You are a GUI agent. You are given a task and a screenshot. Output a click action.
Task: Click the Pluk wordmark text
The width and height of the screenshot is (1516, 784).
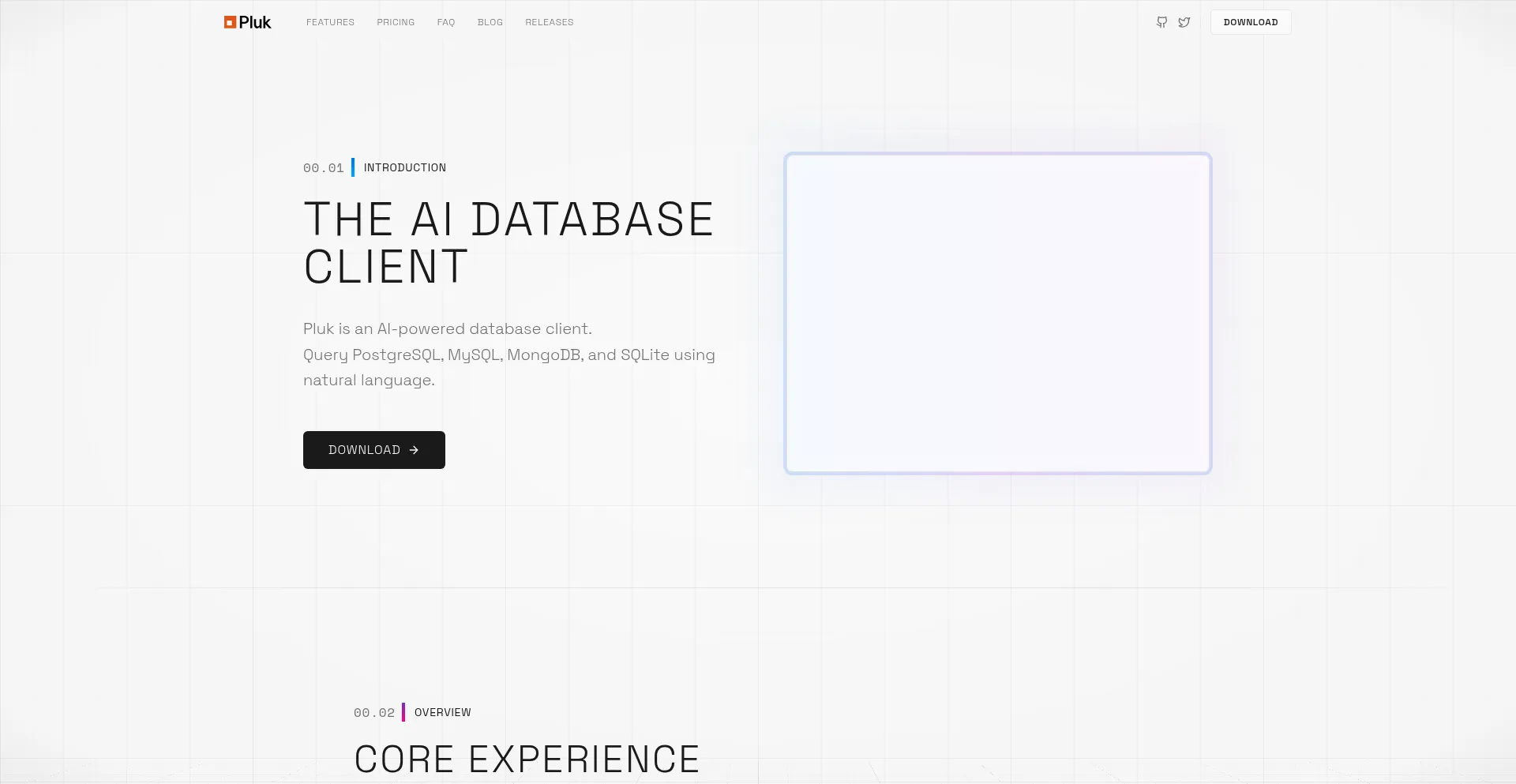[x=255, y=22]
